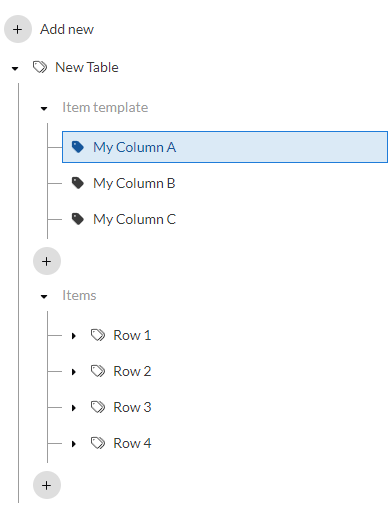
Task: Click the tag icon beside My Column C
Action: 78,219
